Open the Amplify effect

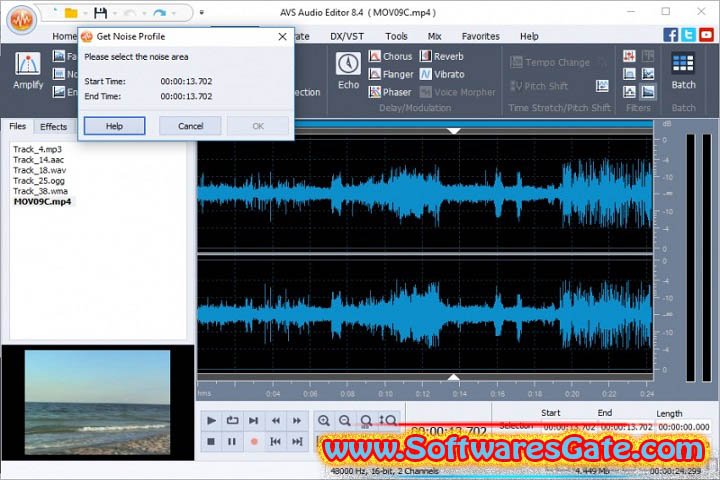28,70
